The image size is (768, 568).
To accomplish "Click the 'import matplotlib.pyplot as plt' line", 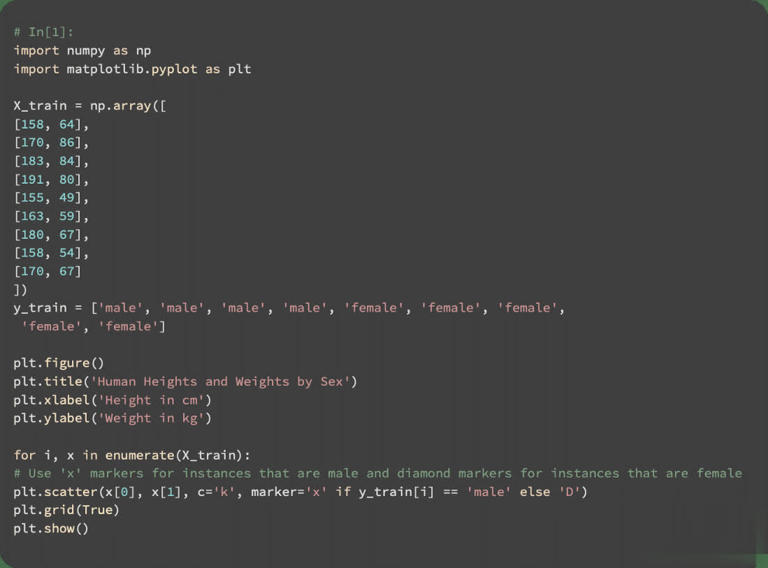I will click(x=132, y=69).
